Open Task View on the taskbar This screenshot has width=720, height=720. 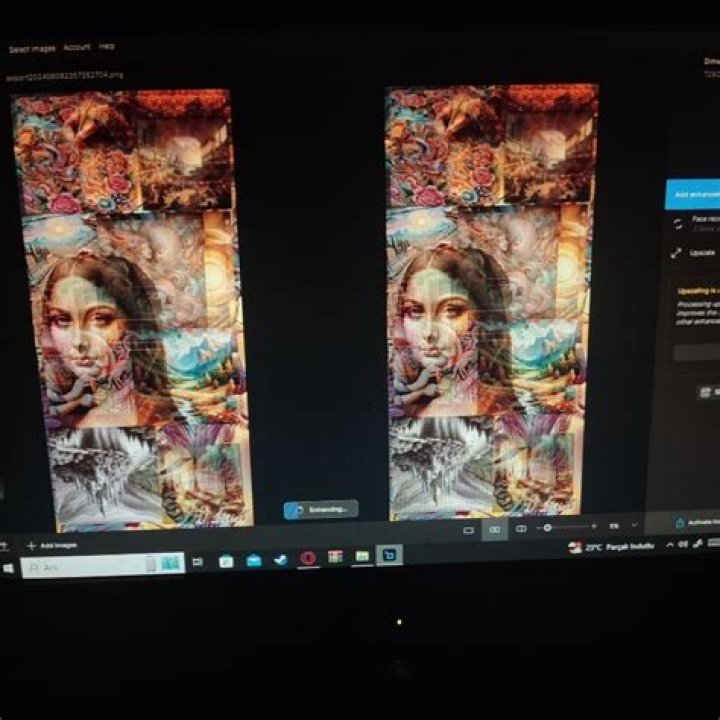click(197, 562)
